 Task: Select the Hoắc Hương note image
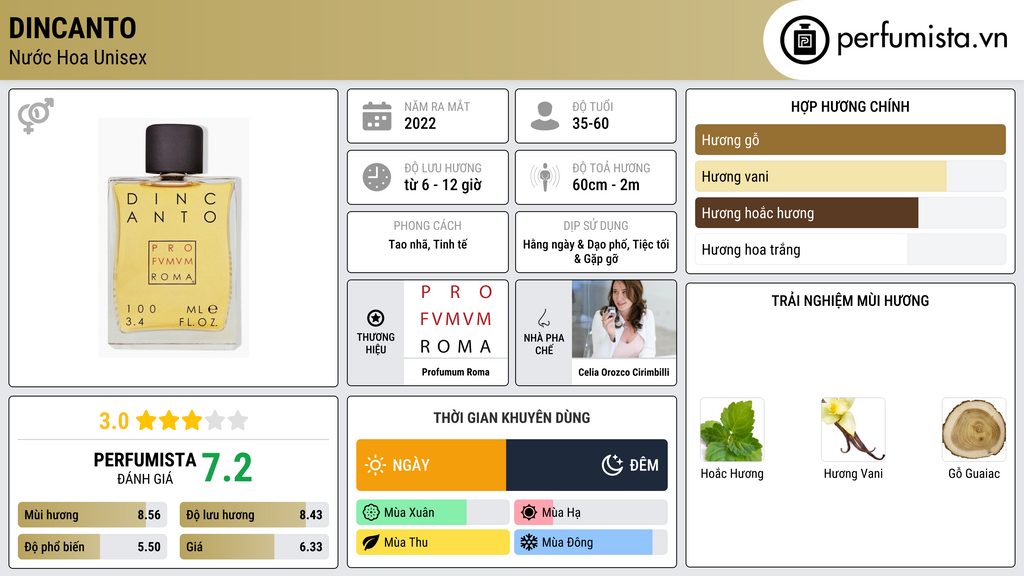point(732,430)
